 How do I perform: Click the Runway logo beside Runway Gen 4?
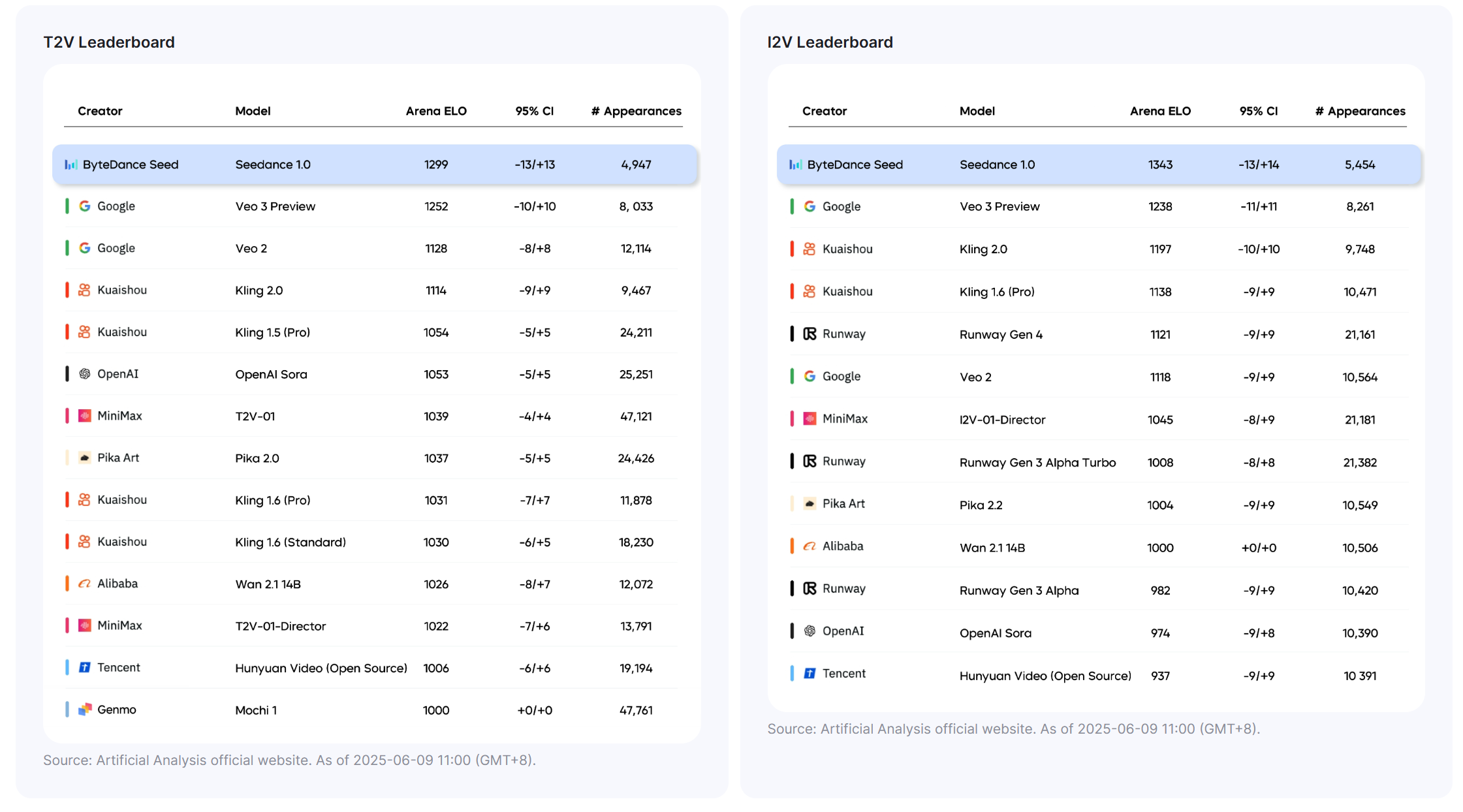[x=810, y=334]
